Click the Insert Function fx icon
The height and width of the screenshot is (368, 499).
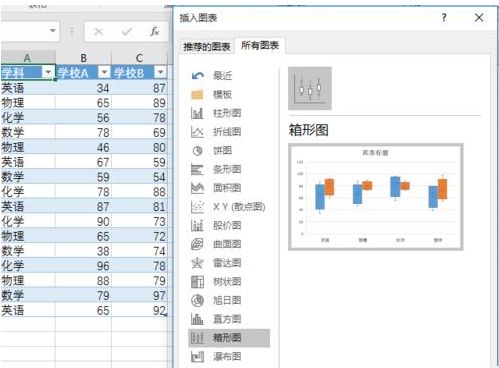154,32
